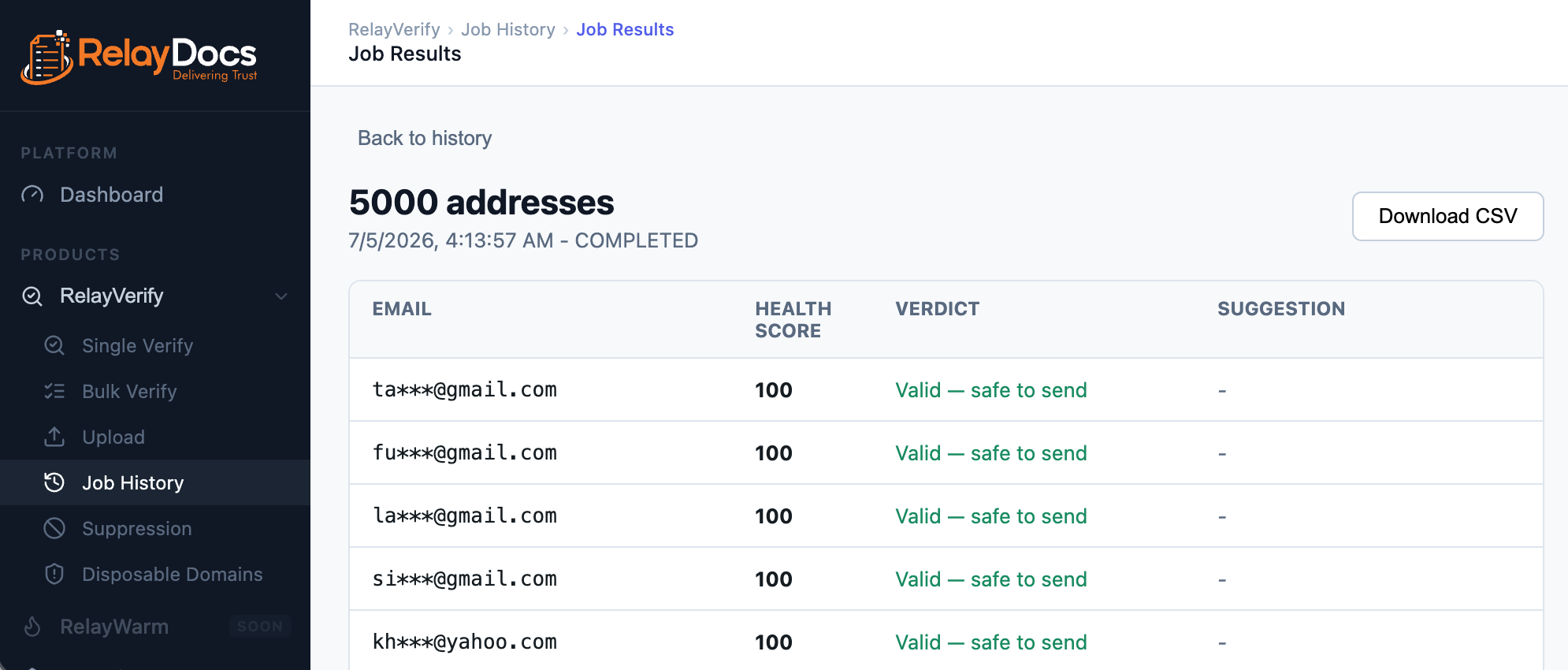Click RelayWarm label in sidebar

114,627
